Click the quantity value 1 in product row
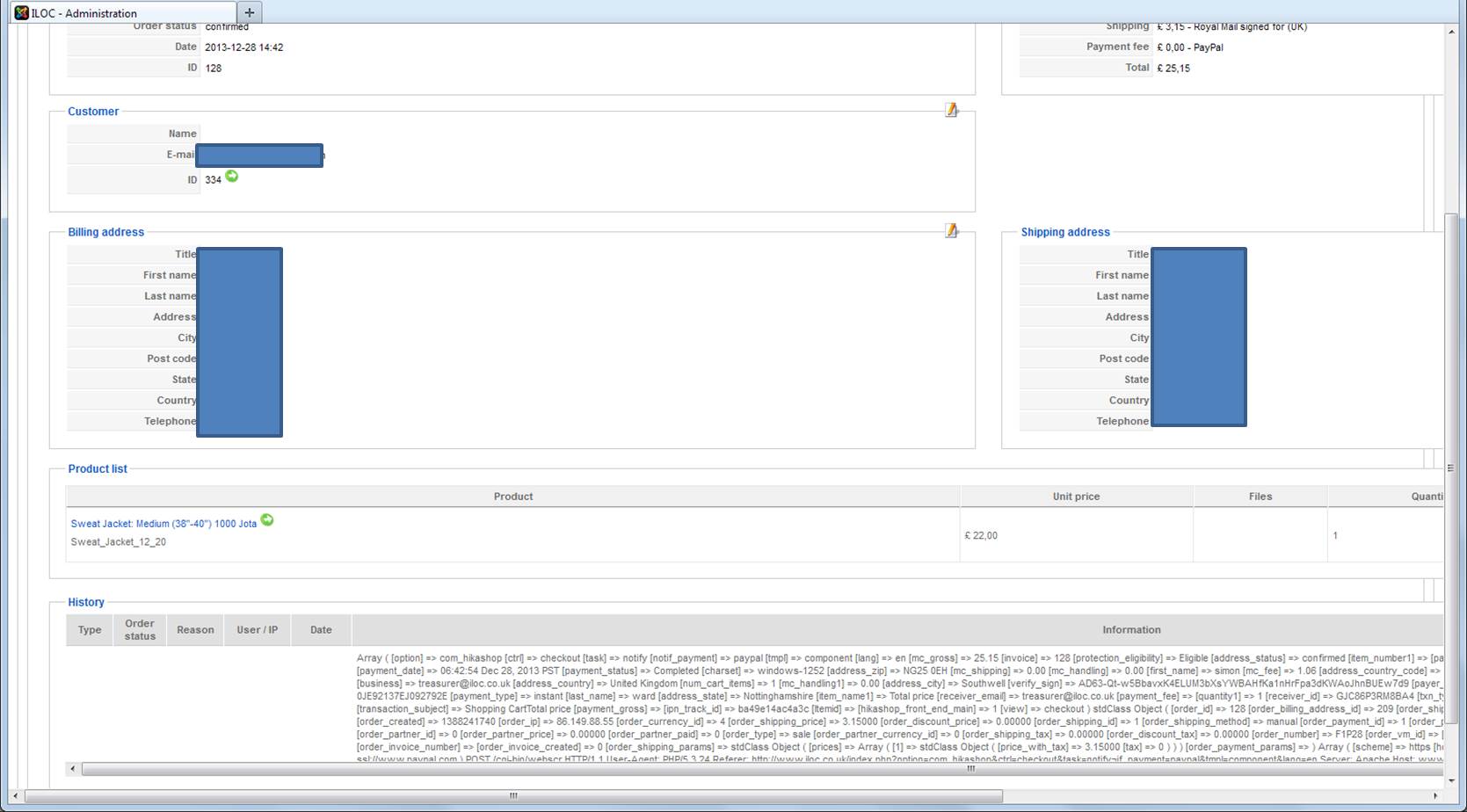Screen dimensions: 1467x812 [1335, 535]
